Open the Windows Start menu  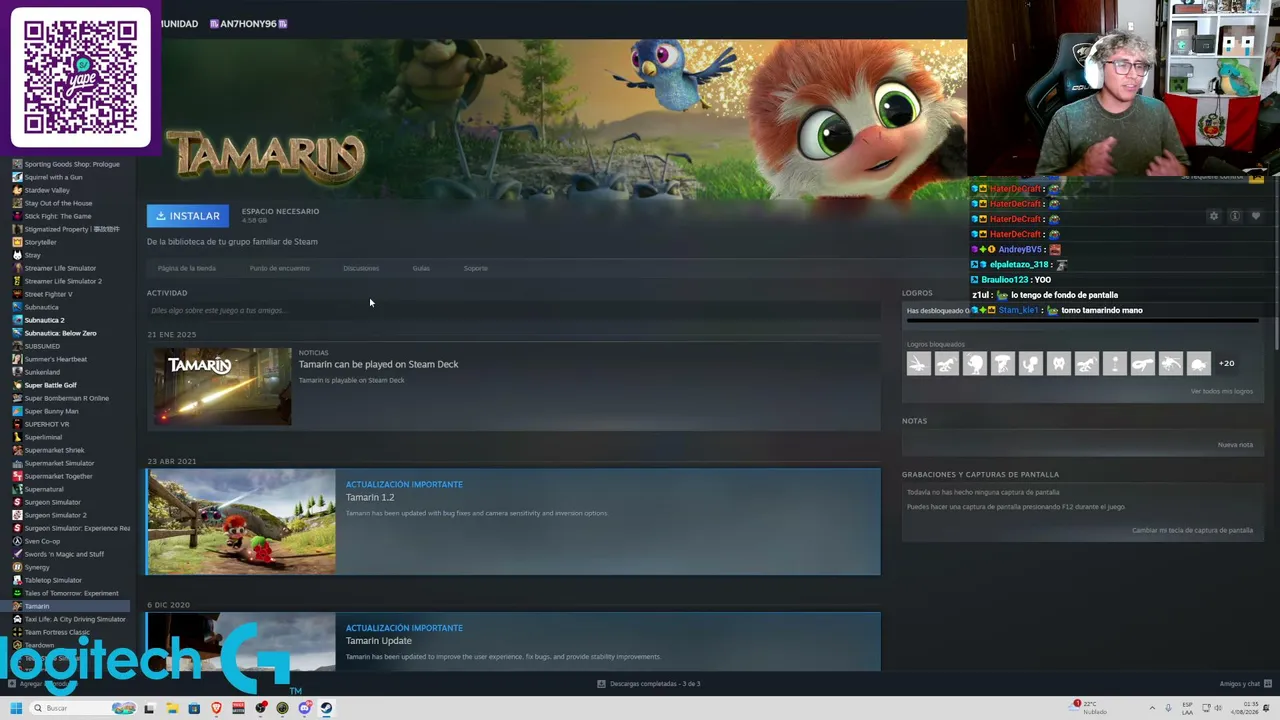(x=16, y=708)
